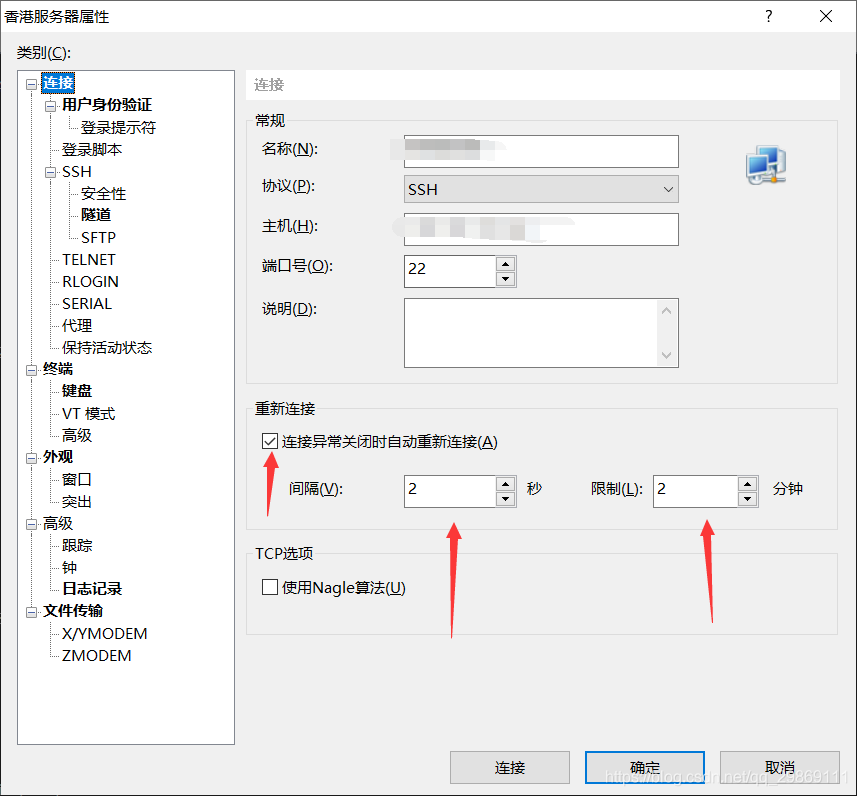The height and width of the screenshot is (796, 857).
Task: Select 保持活动状态 tree item
Action: [x=107, y=347]
